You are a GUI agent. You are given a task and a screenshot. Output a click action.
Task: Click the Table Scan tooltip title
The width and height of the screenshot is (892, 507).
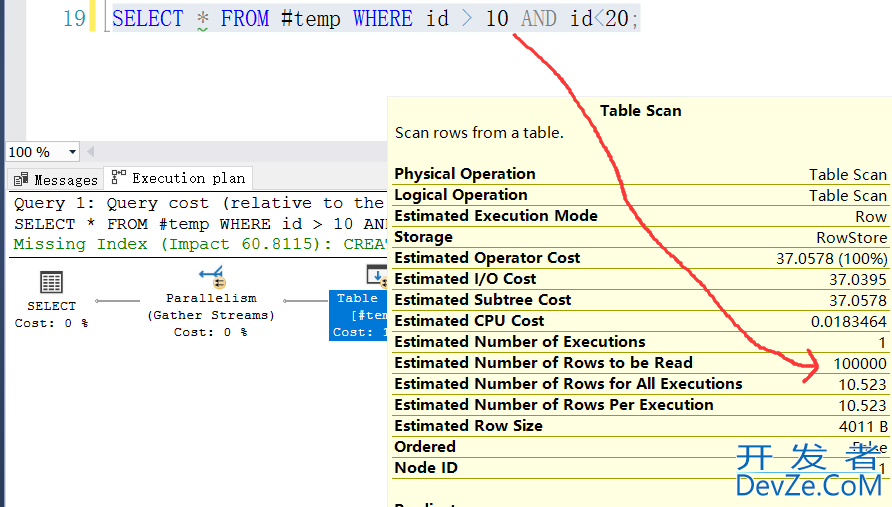[x=641, y=110]
